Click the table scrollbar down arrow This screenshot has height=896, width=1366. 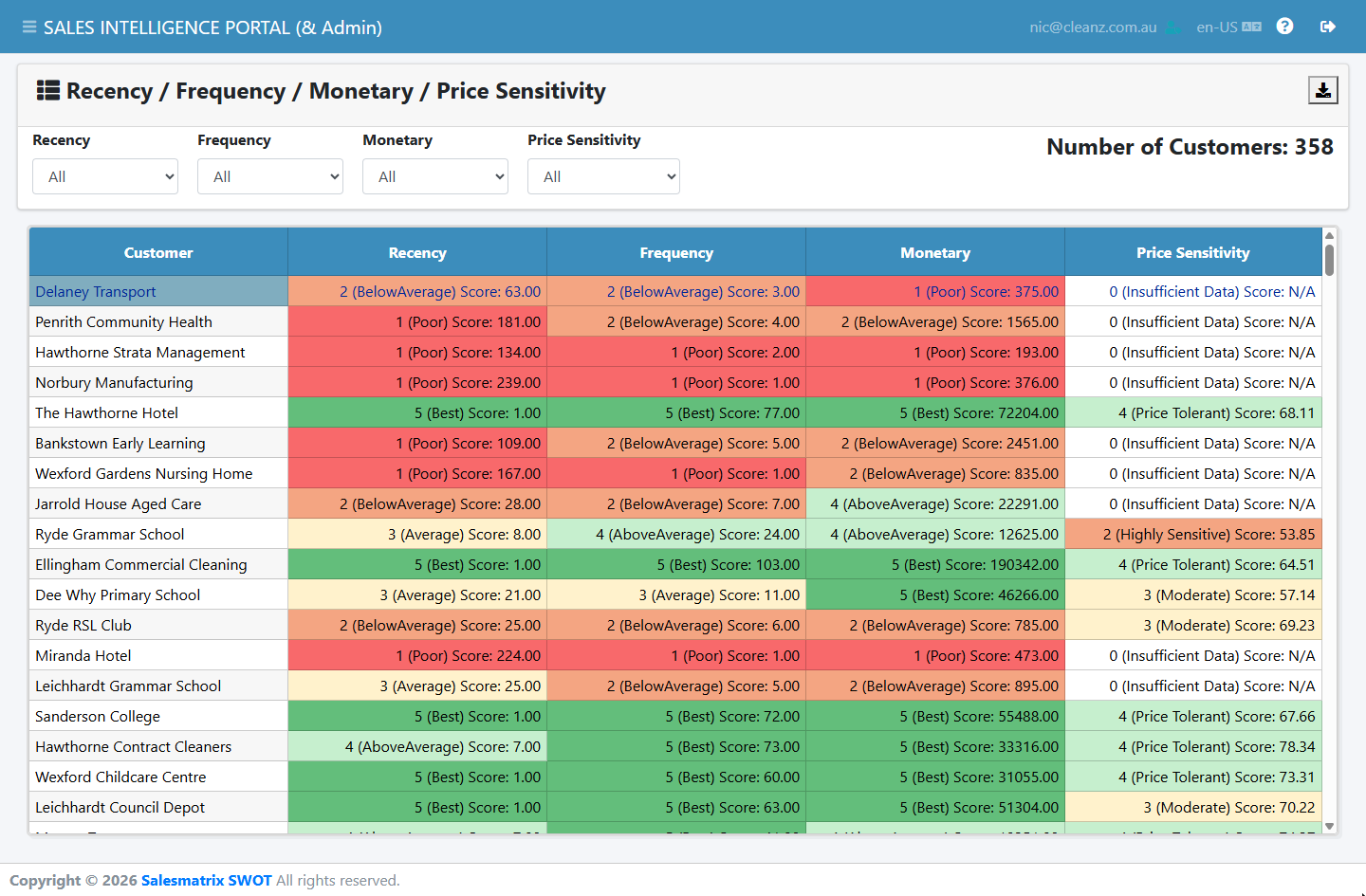[x=1329, y=827]
